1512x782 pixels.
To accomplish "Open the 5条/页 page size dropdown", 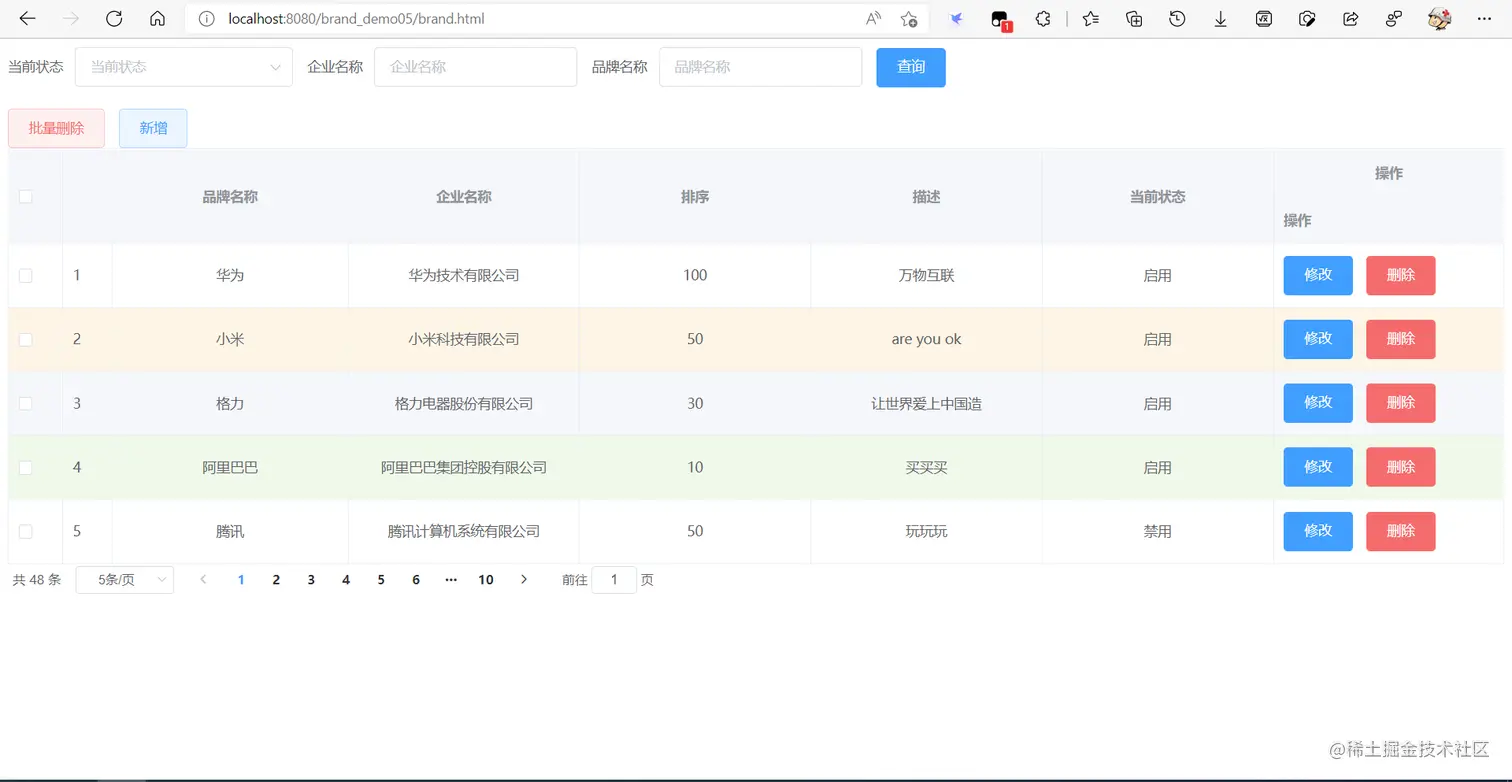I will [125, 580].
